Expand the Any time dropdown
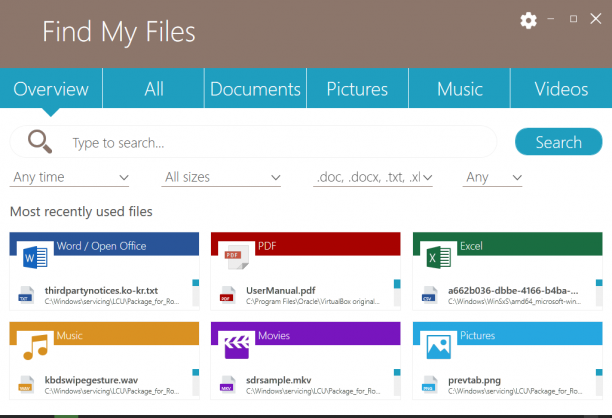The image size is (612, 418). point(69,178)
